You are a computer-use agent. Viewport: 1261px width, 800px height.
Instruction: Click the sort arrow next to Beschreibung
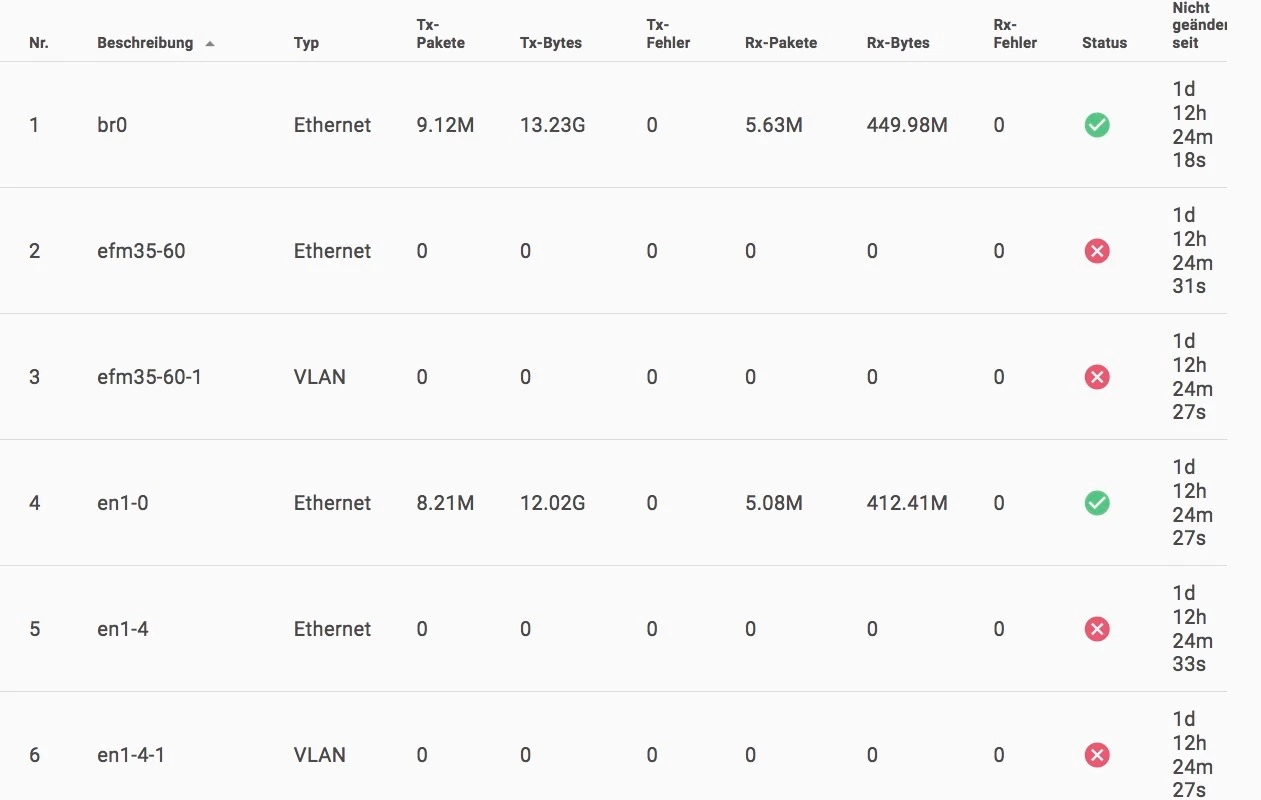(210, 44)
